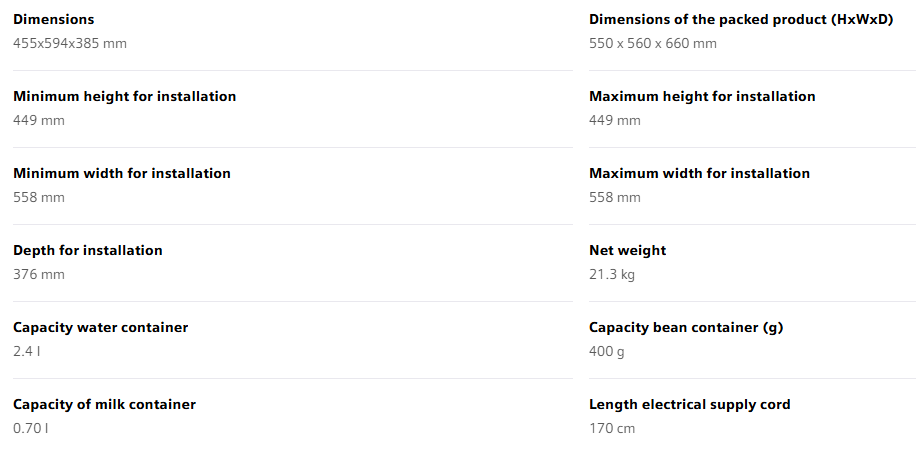The width and height of the screenshot is (916, 464).
Task: Click the Net weight label
Action: (x=627, y=251)
